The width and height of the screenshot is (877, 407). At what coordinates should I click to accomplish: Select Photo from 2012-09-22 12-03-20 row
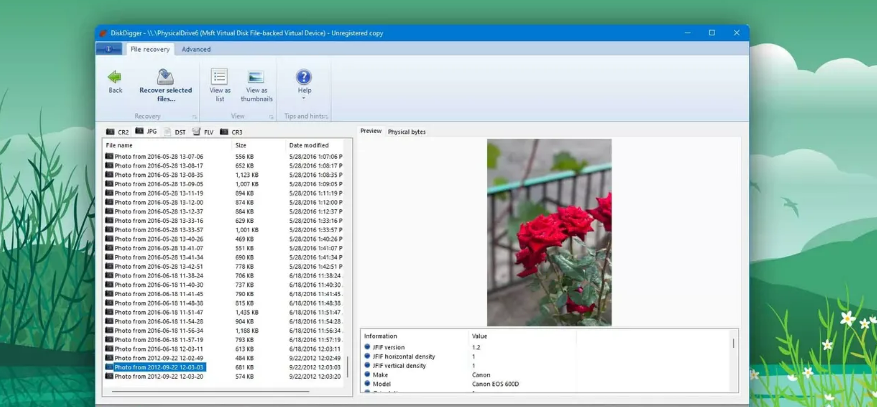point(160,376)
